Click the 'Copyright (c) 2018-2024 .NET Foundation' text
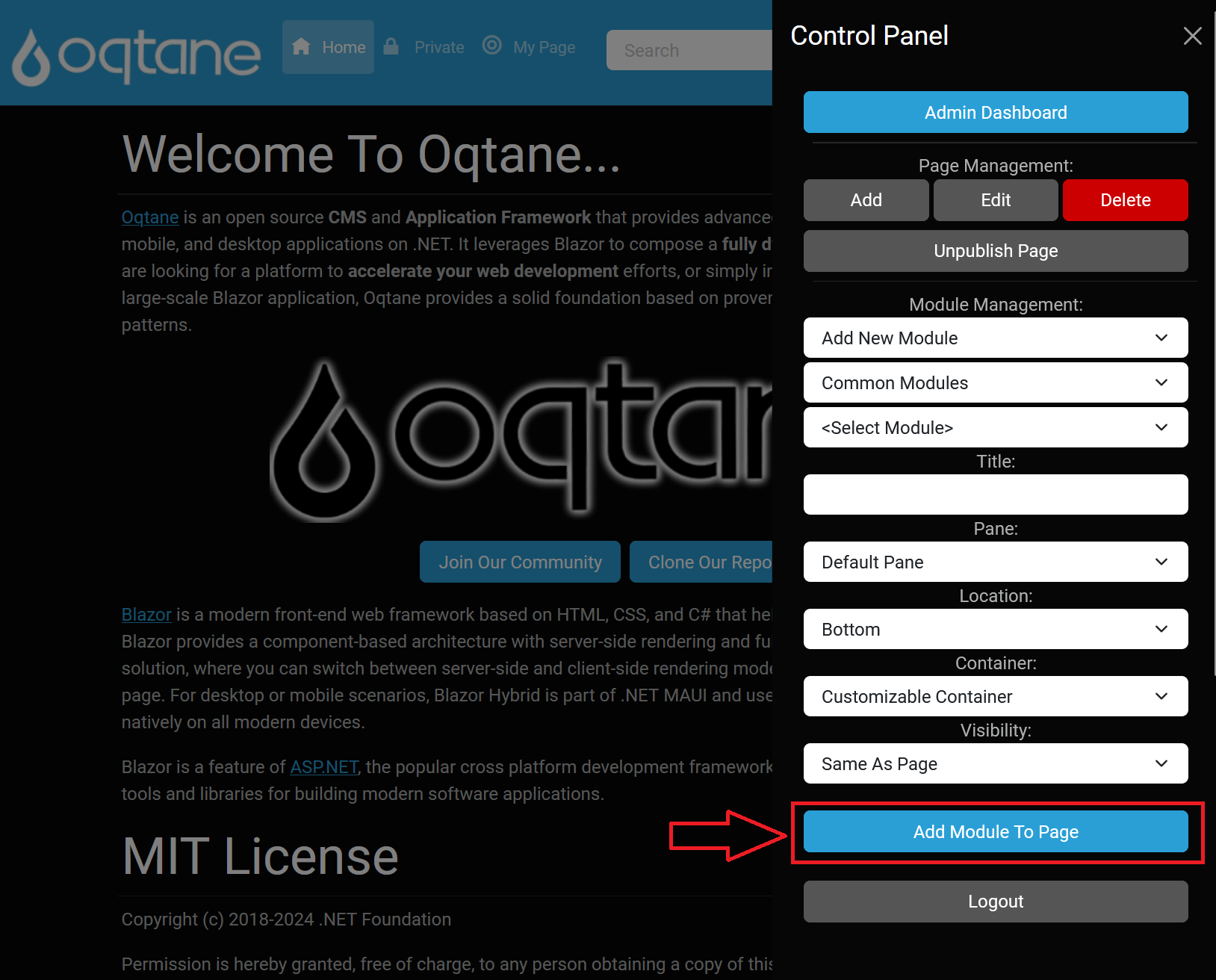This screenshot has height=980, width=1216. pyautogui.click(x=286, y=919)
